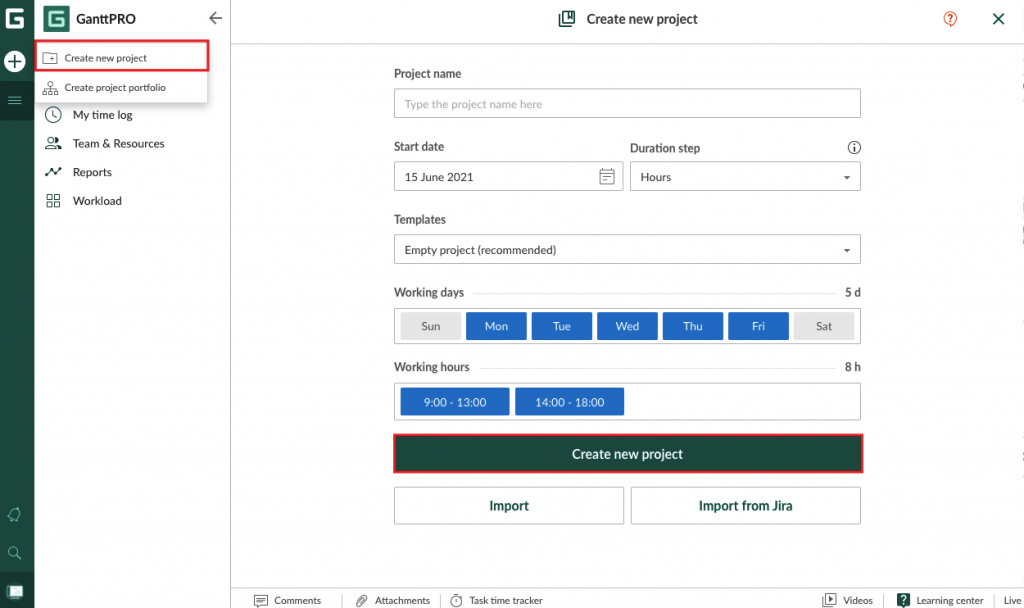Viewport: 1024px width, 608px height.
Task: Click the Duration step info icon
Action: (x=854, y=147)
